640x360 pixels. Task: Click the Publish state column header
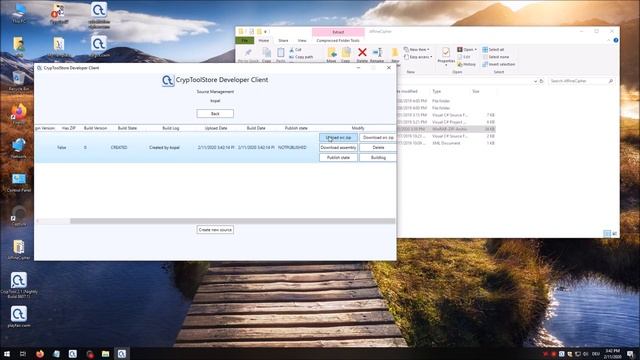click(x=296, y=128)
